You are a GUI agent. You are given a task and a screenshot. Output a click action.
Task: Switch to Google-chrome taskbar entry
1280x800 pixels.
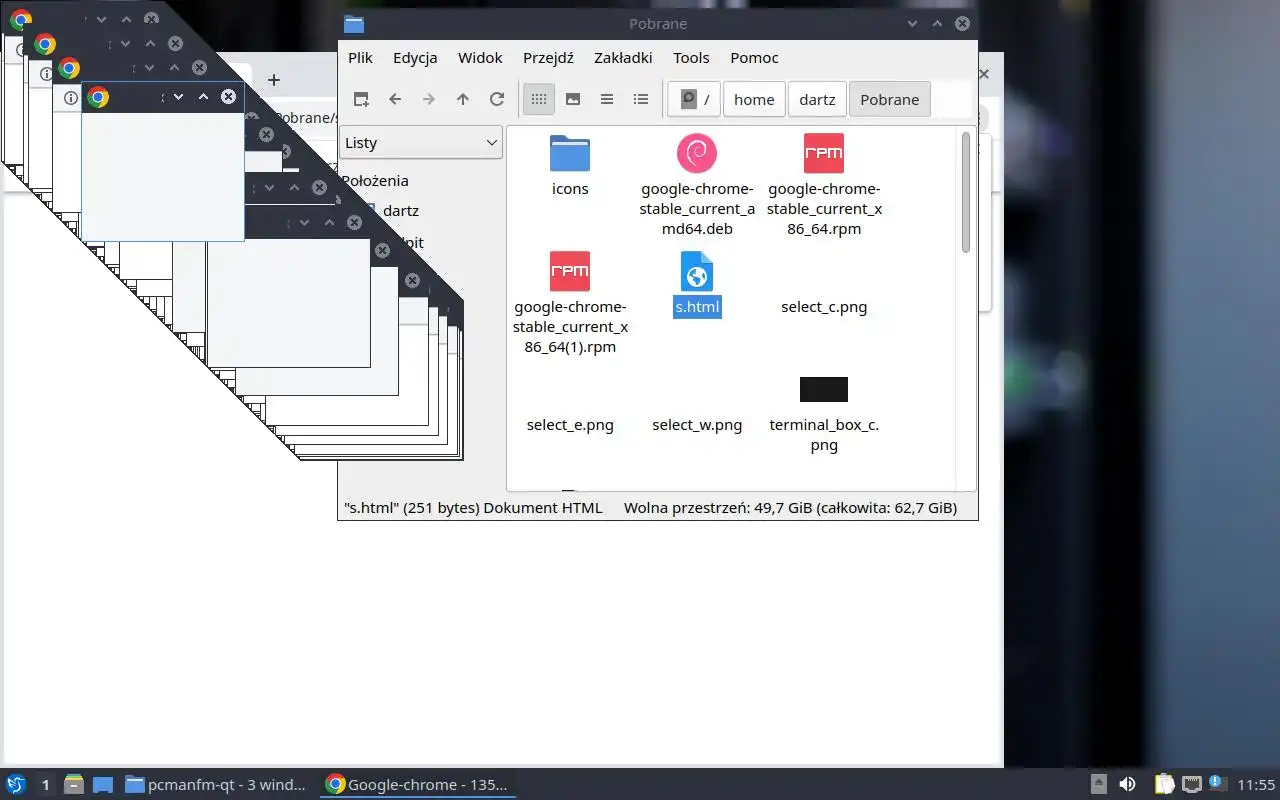coord(417,785)
